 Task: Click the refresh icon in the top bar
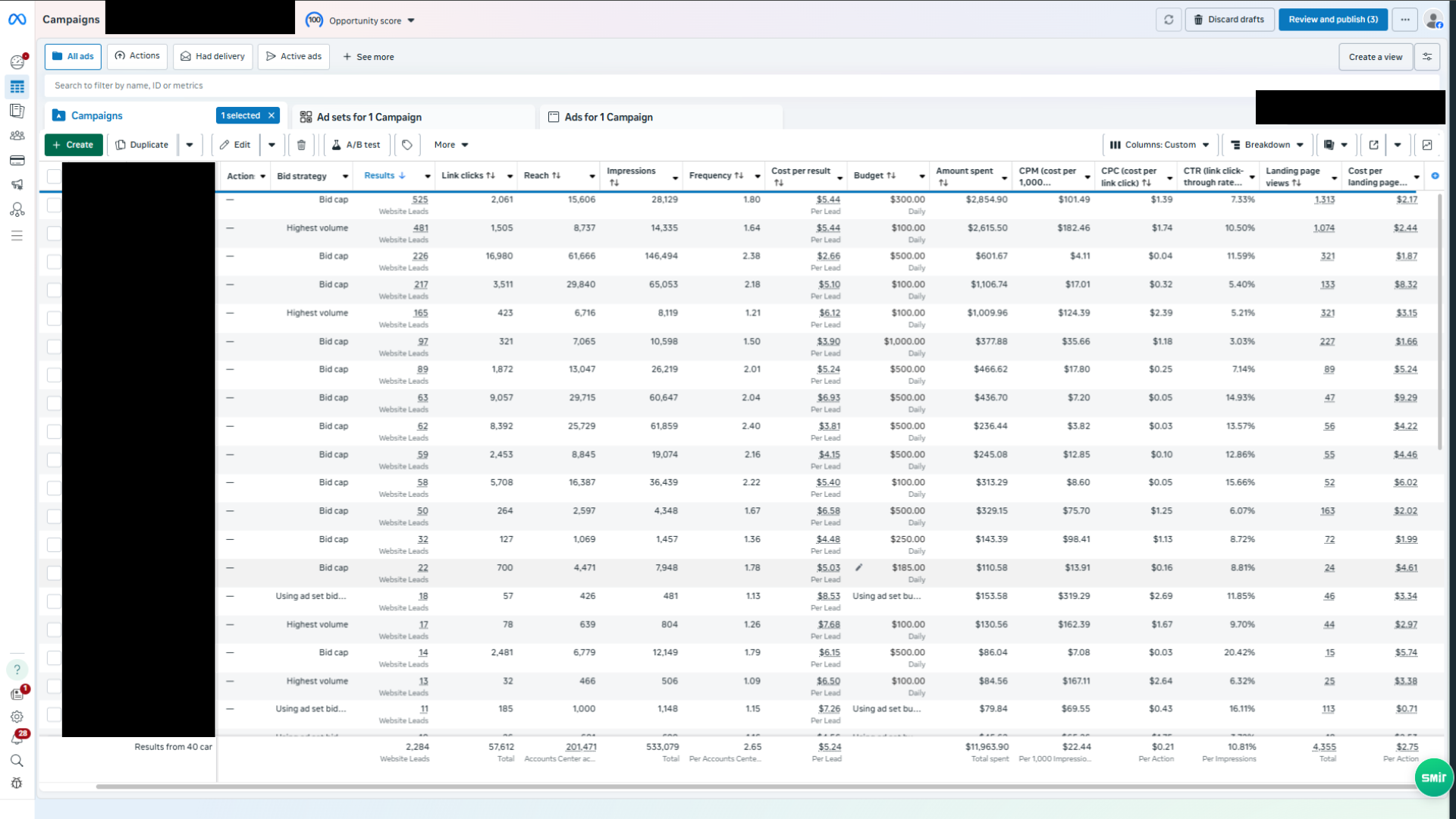1169,20
